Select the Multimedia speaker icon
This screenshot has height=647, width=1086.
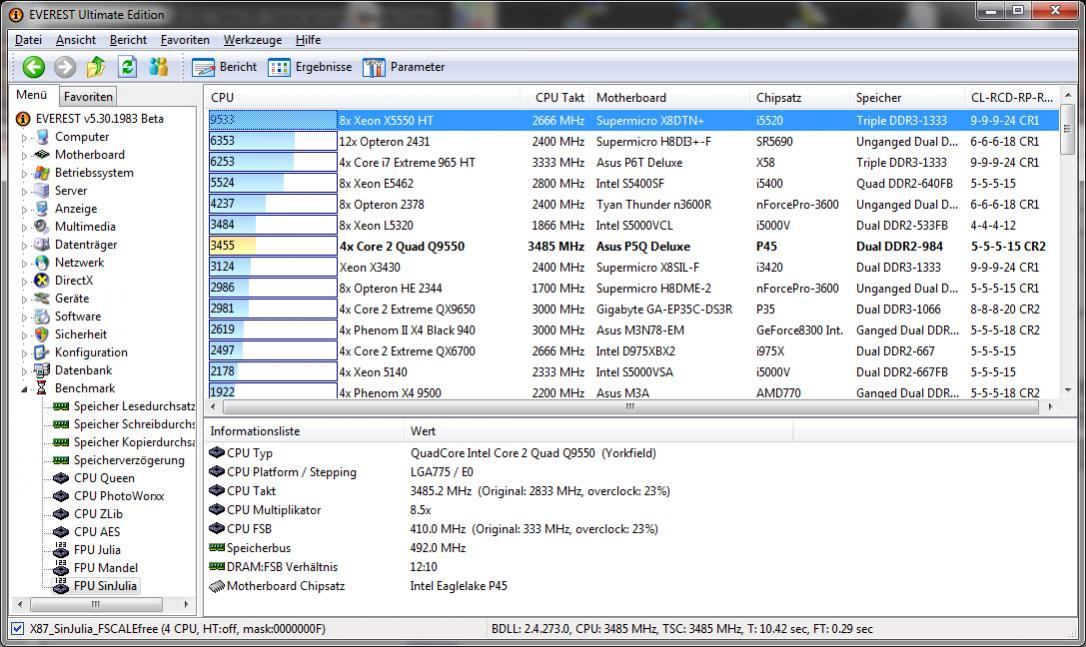point(42,227)
